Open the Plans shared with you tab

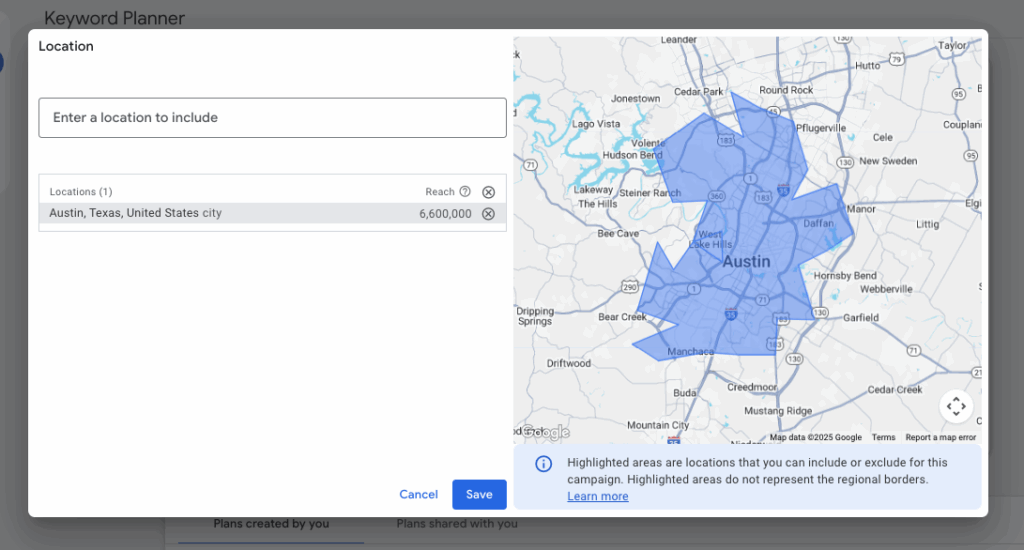[457, 523]
